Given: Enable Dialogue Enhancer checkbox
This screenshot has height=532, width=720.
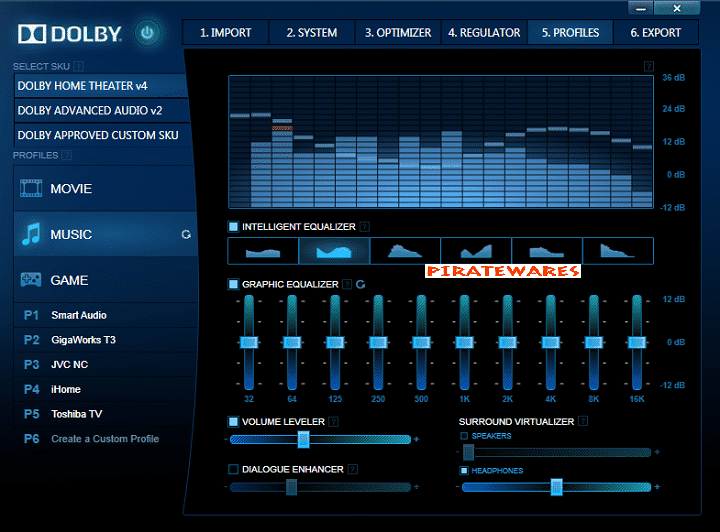Looking at the screenshot, I should (233, 469).
